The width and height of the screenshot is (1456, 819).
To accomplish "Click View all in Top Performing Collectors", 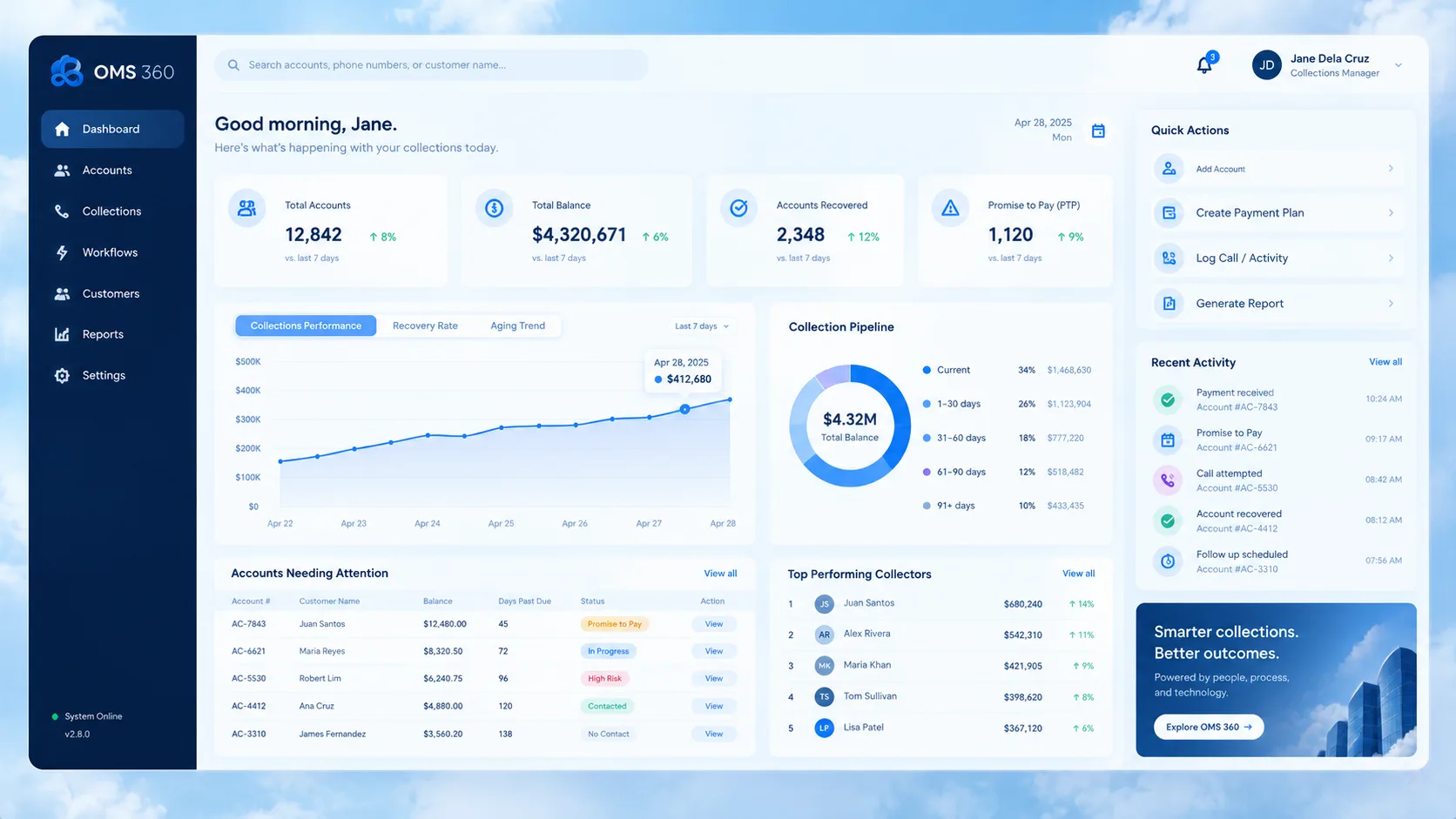I will 1078,574.
